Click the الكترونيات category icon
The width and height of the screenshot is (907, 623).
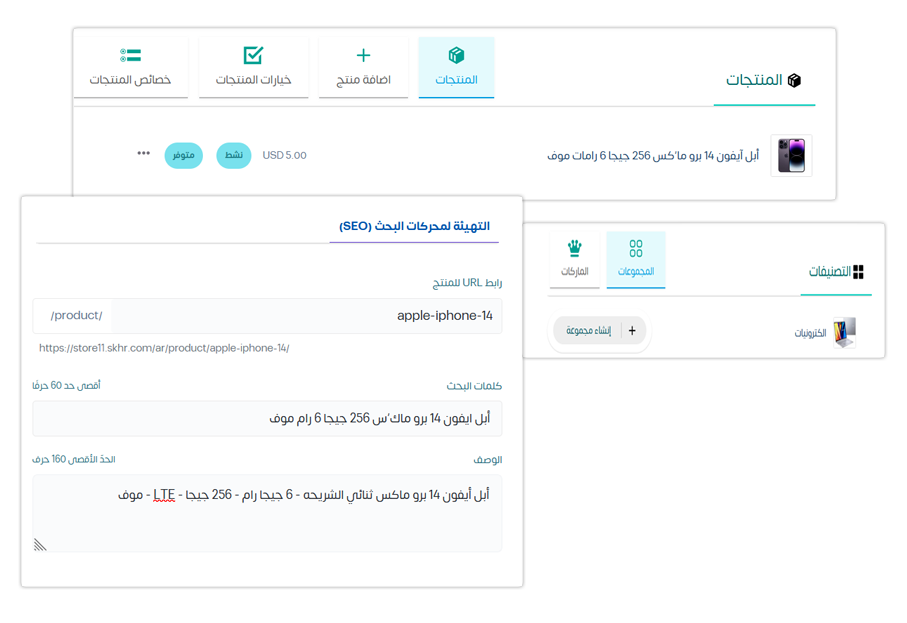click(x=845, y=332)
